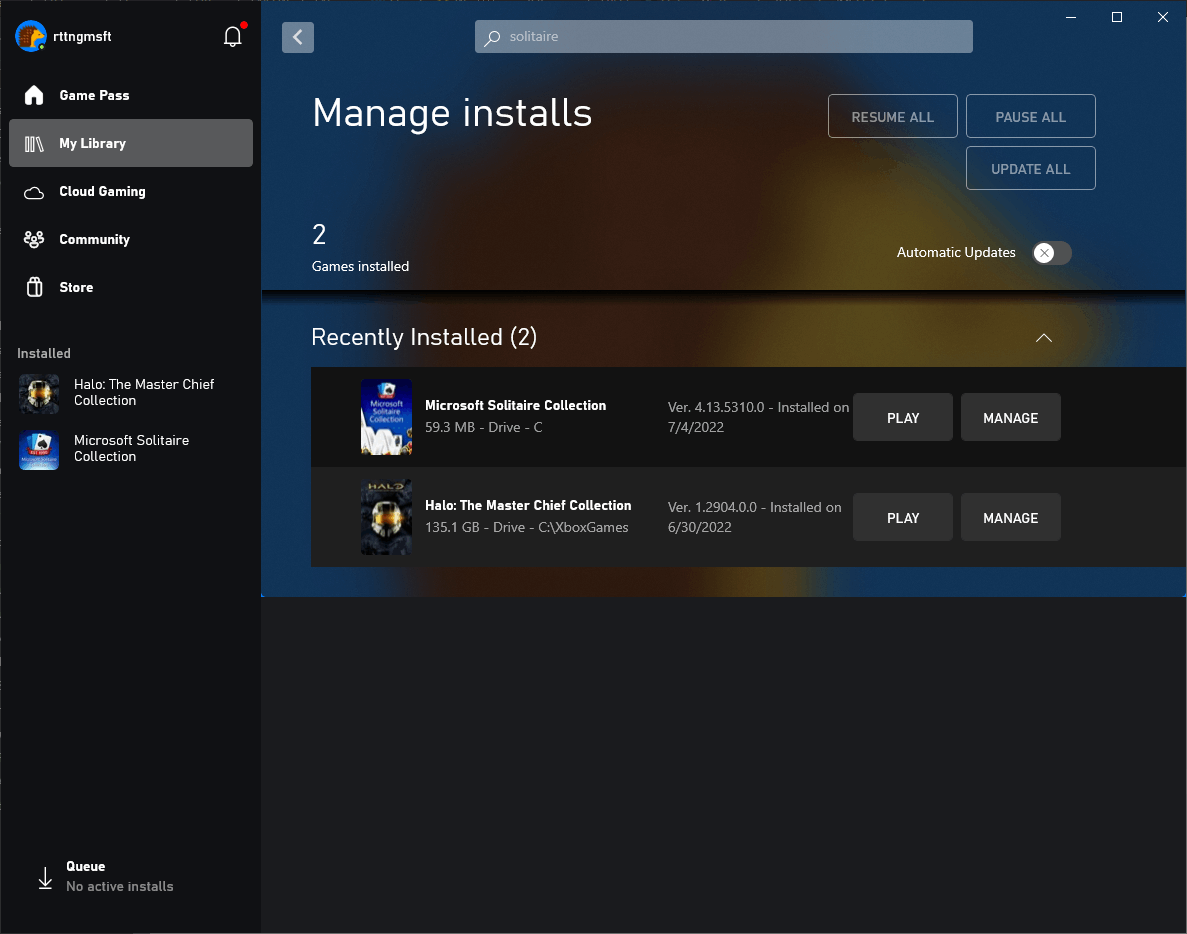Click '135.1 GB - Drive - C:\XboxGames' text

(527, 528)
